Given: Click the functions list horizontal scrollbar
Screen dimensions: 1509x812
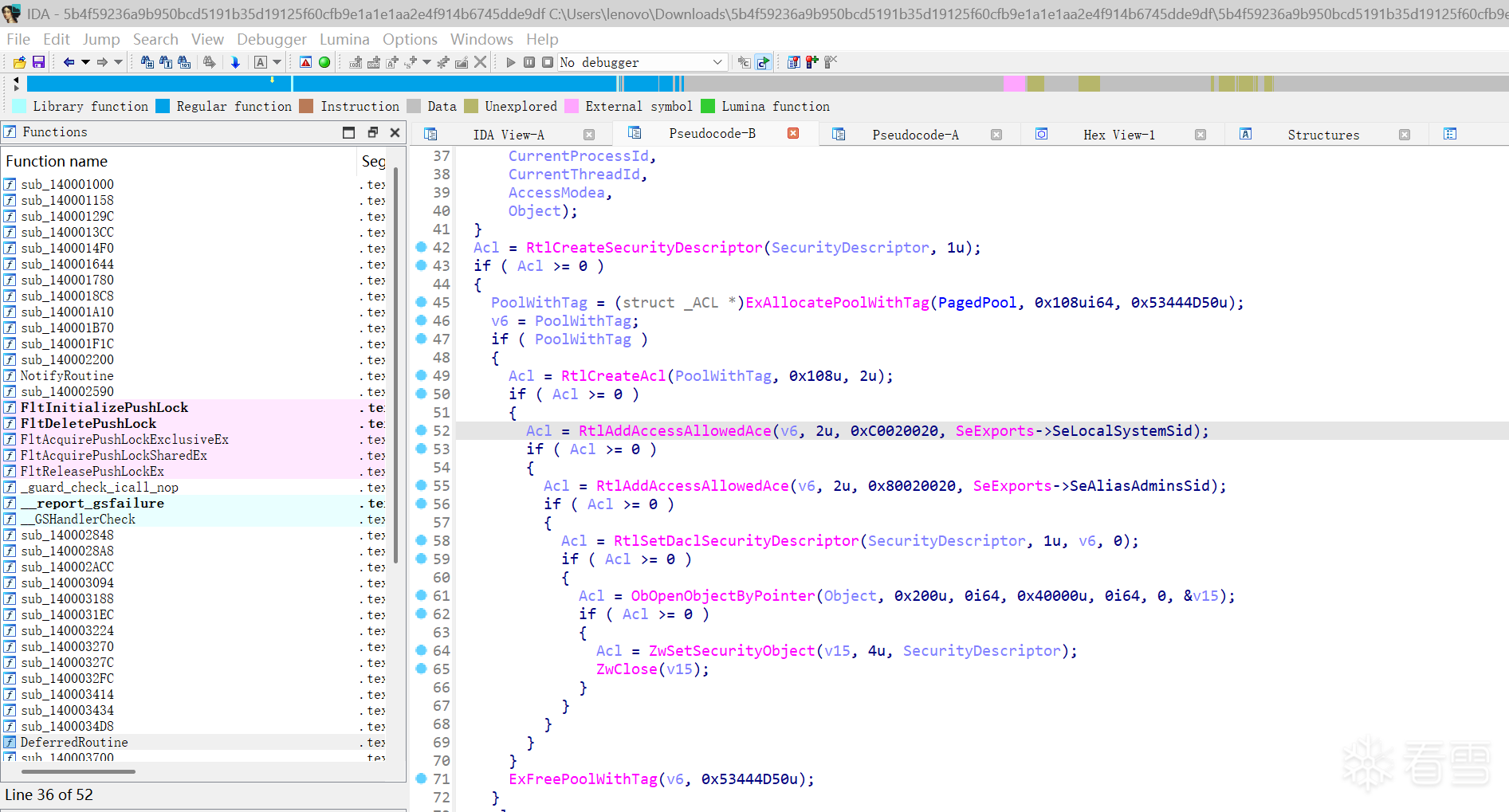Looking at the screenshot, I should [x=78, y=771].
